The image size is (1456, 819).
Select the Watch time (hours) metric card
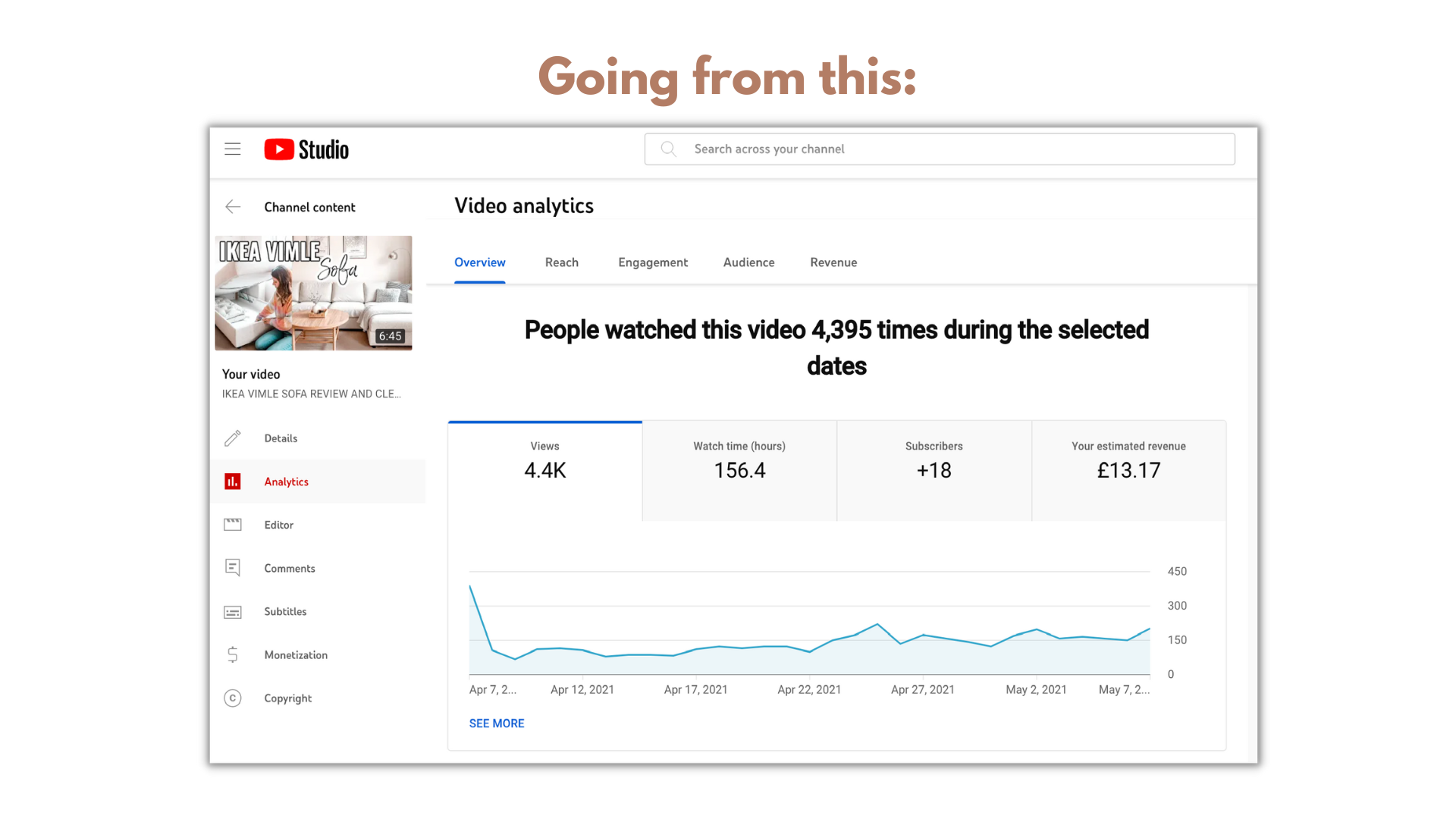739,471
